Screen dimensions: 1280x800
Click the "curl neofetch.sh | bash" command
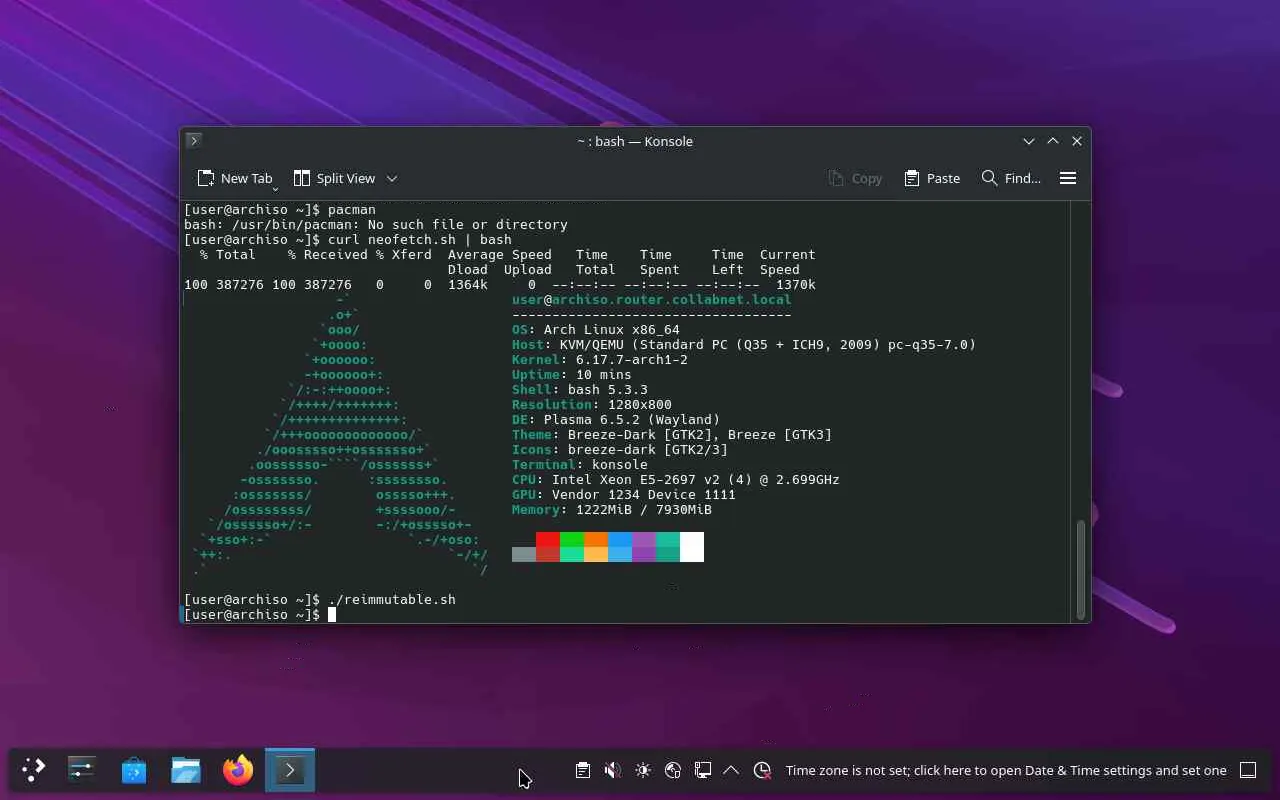tap(420, 239)
